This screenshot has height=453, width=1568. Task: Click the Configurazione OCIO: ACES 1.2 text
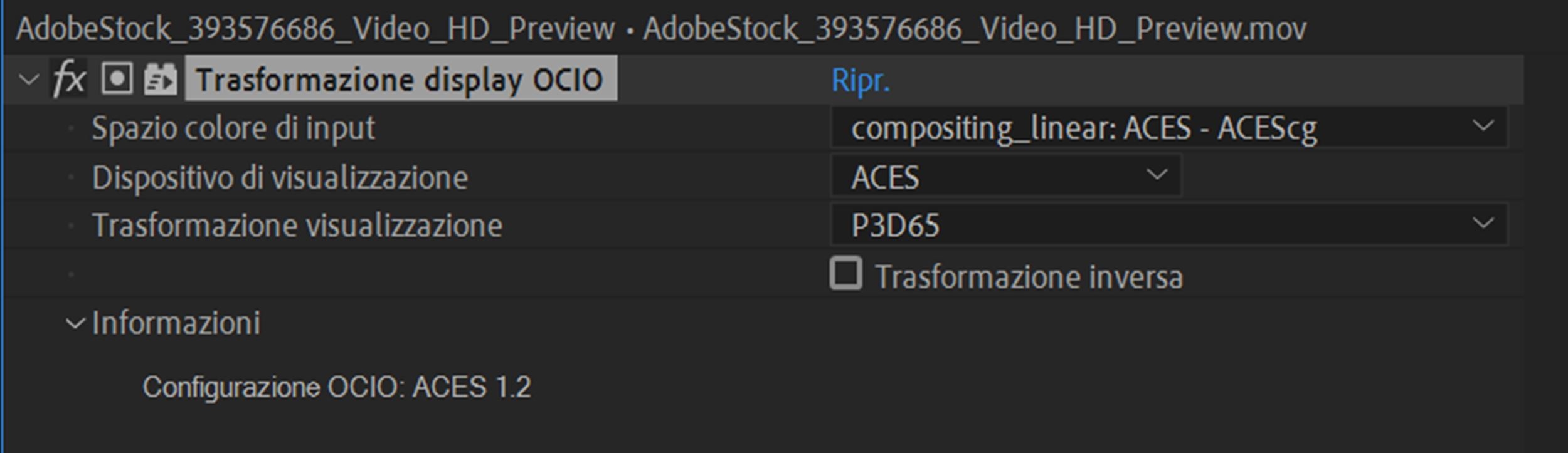(336, 387)
